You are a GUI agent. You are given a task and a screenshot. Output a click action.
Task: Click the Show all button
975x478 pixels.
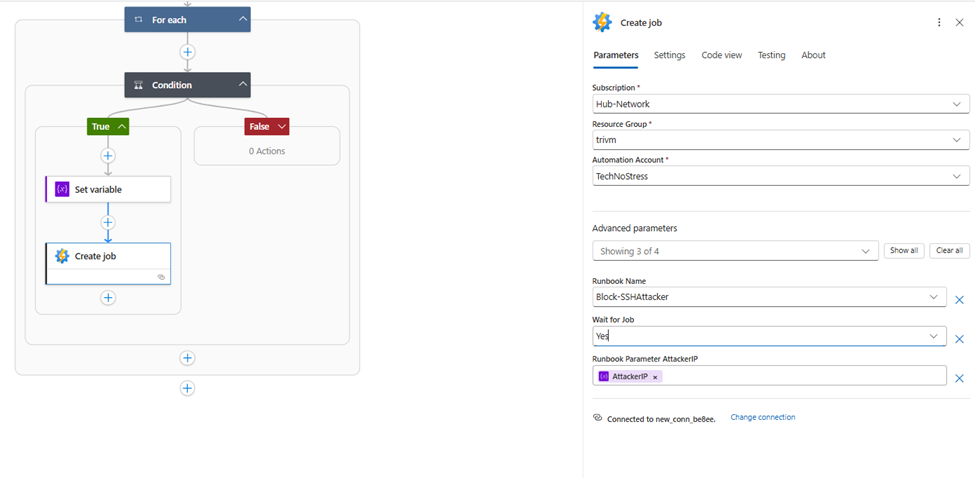[x=903, y=250]
